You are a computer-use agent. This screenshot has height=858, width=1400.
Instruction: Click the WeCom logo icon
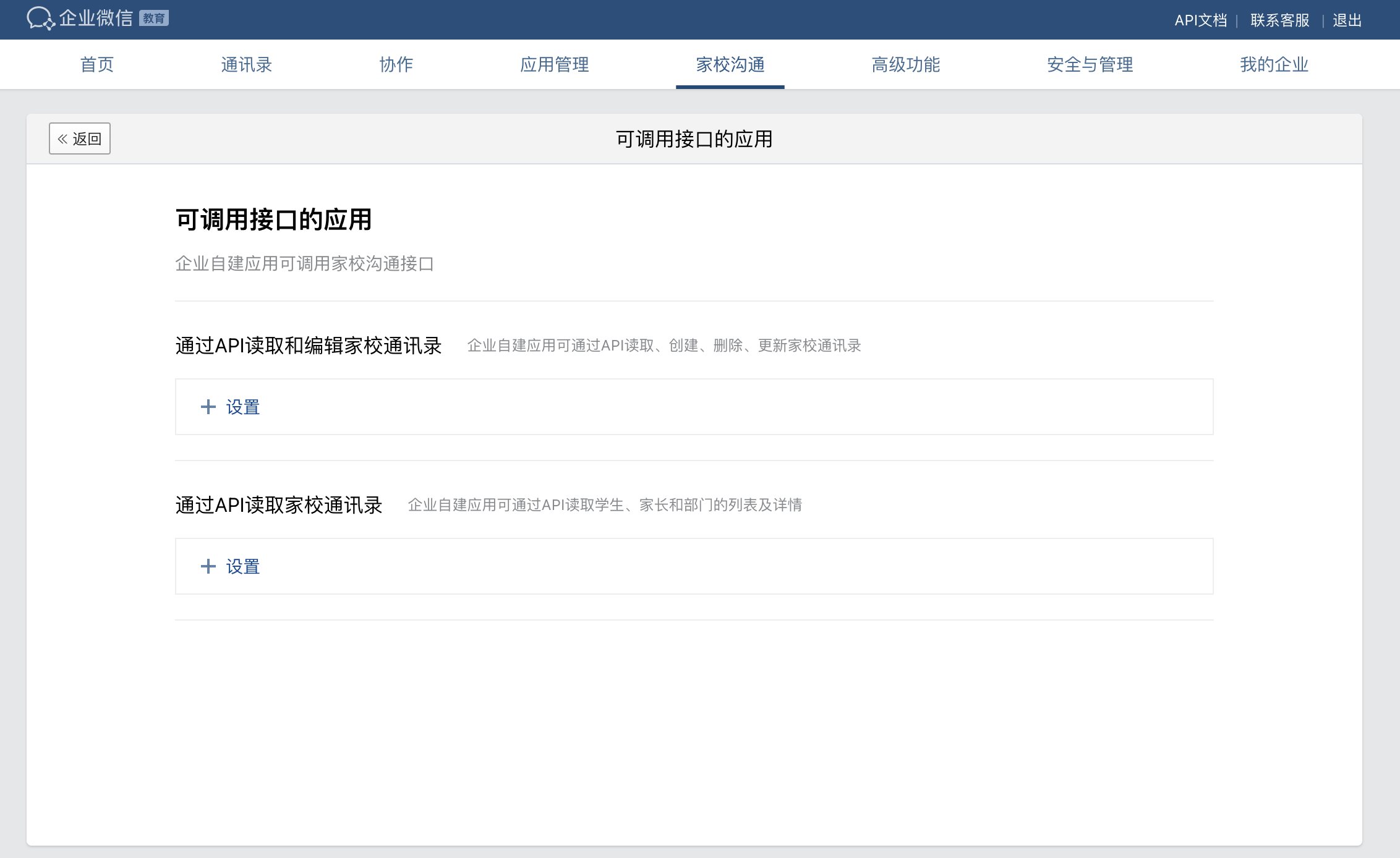tap(40, 19)
